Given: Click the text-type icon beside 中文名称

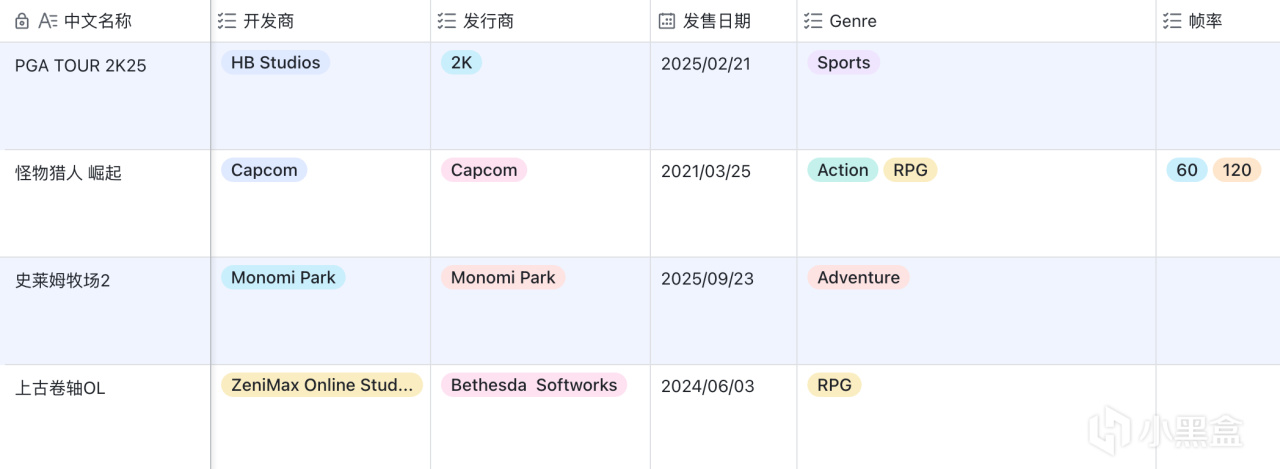Looking at the screenshot, I should tap(47, 21).
